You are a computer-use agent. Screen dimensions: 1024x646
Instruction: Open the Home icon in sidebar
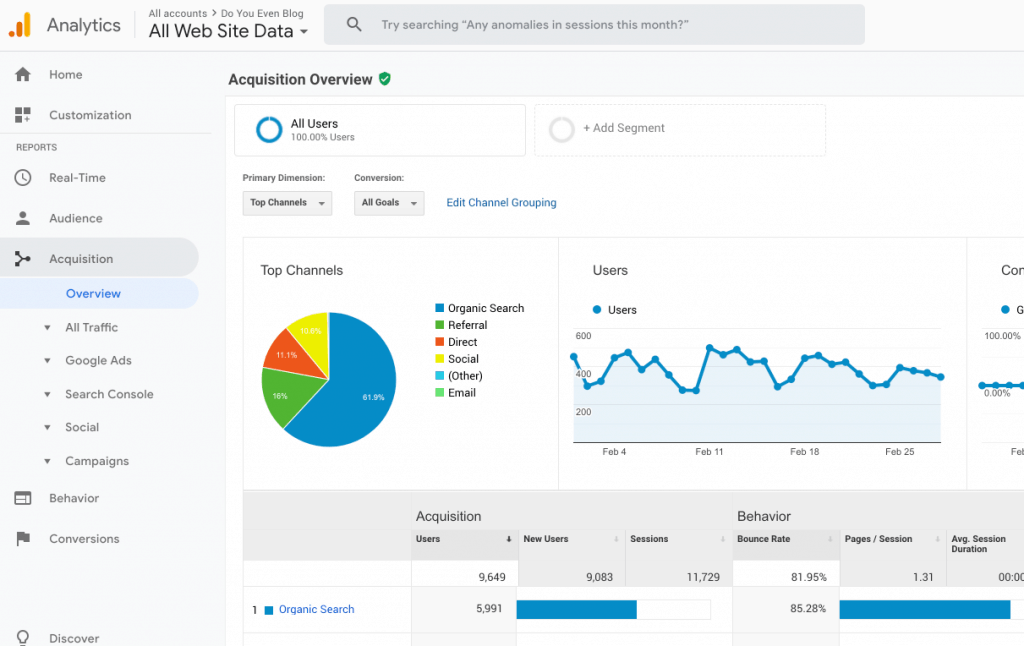(23, 74)
